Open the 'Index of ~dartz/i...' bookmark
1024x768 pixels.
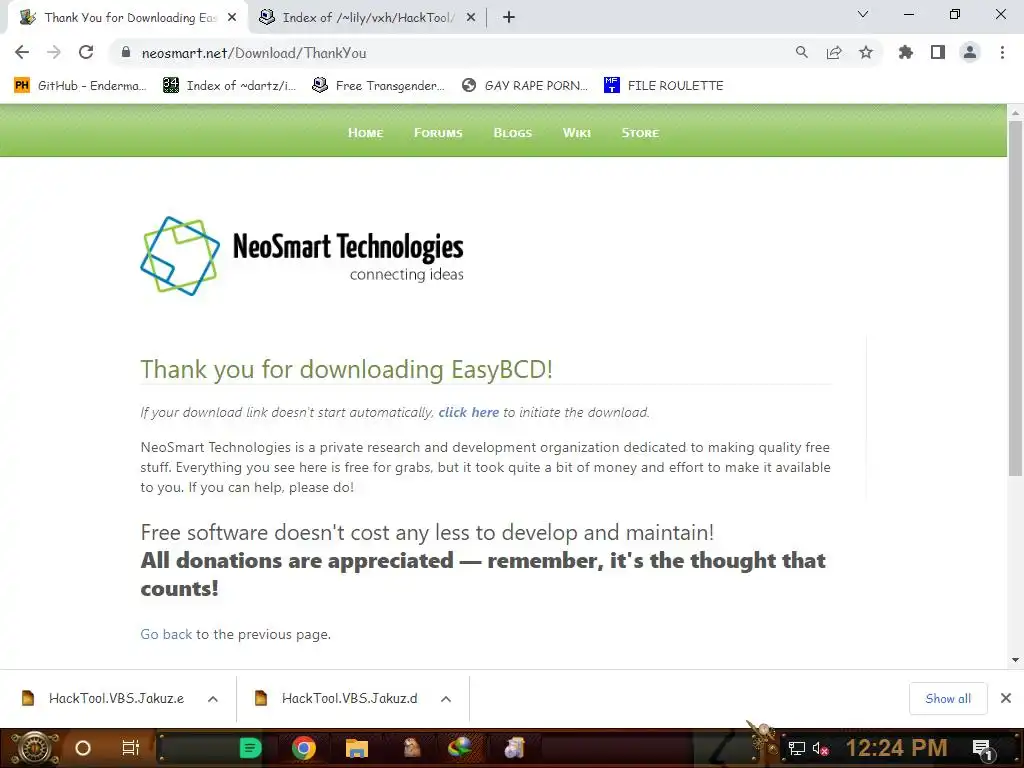230,86
